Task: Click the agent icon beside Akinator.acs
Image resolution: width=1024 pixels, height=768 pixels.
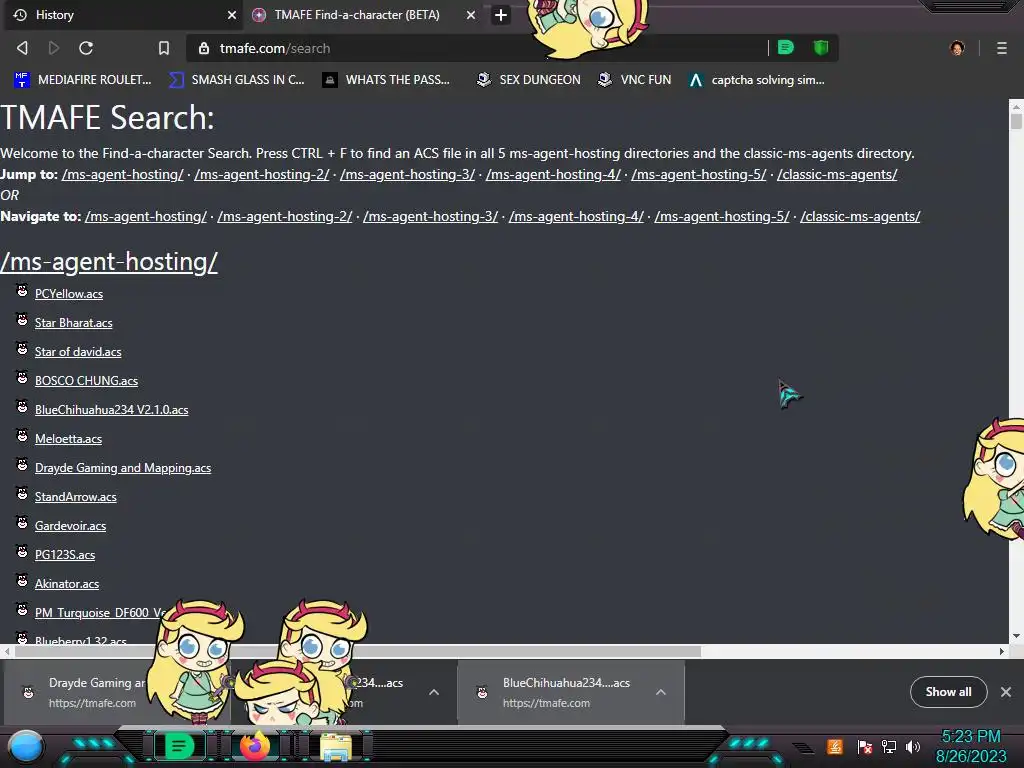Action: pos(22,580)
